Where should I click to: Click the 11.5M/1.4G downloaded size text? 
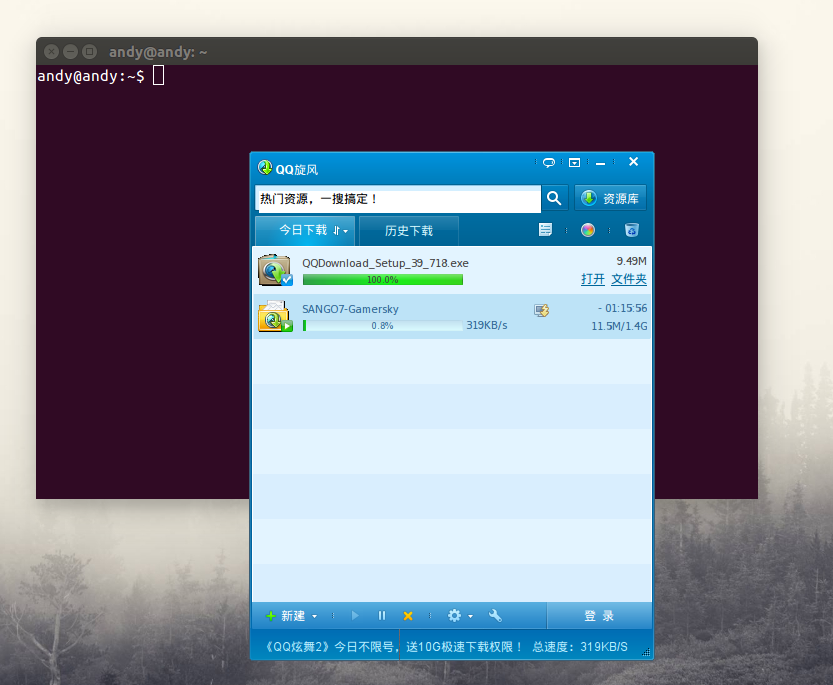(619, 326)
